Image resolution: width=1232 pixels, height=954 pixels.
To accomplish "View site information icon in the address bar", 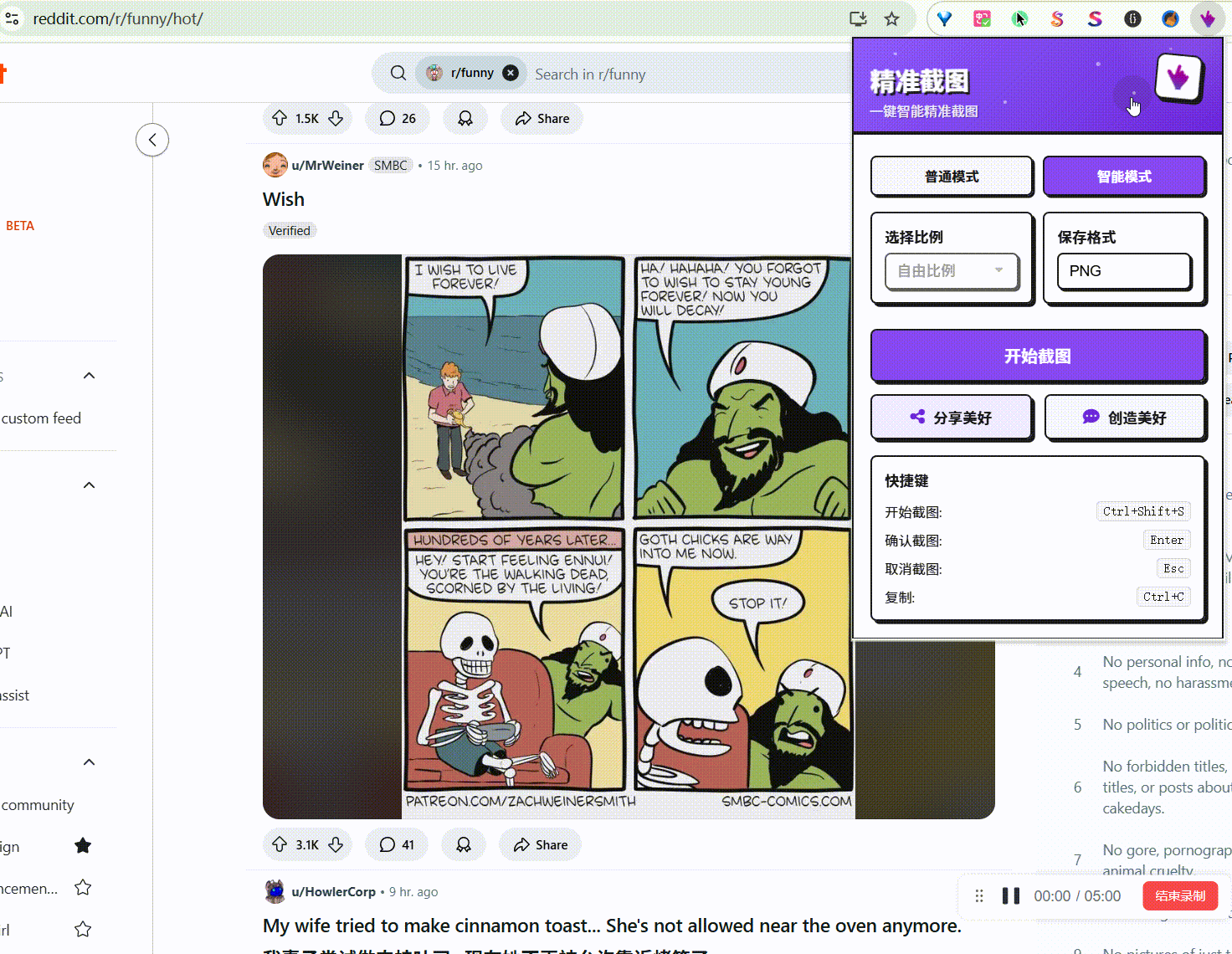I will point(12,18).
